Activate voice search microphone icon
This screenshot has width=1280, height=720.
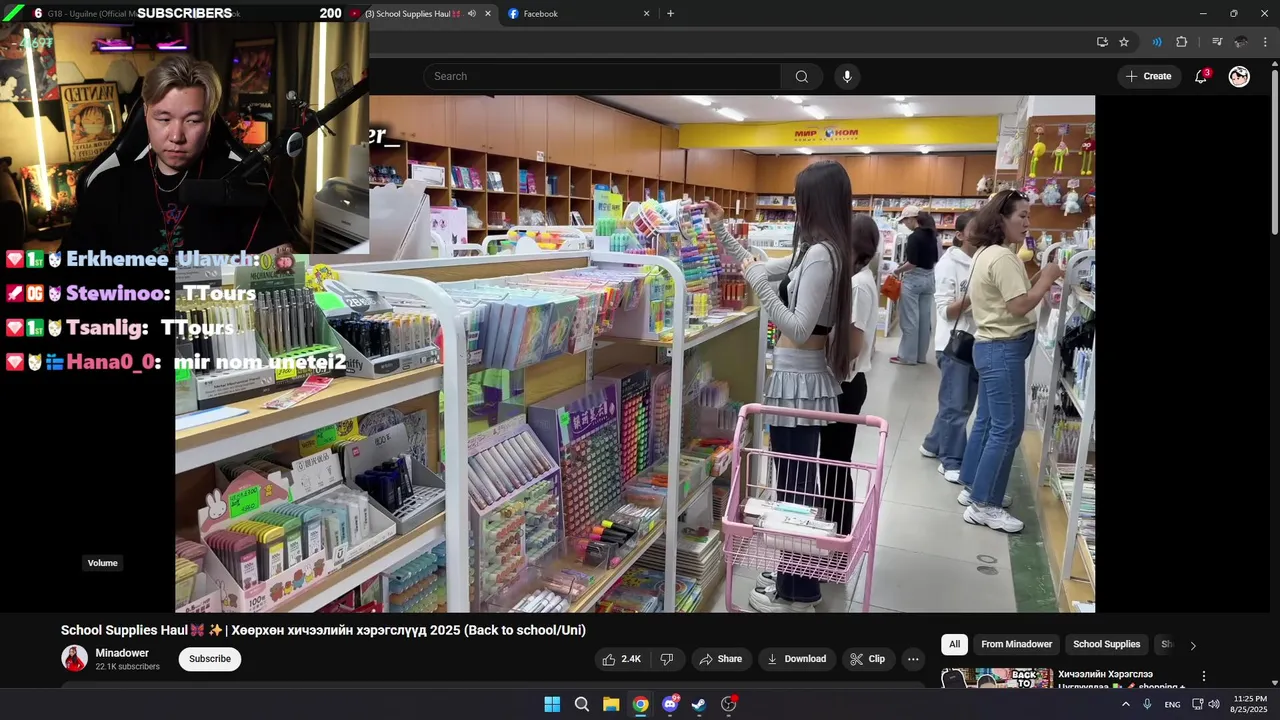[847, 77]
